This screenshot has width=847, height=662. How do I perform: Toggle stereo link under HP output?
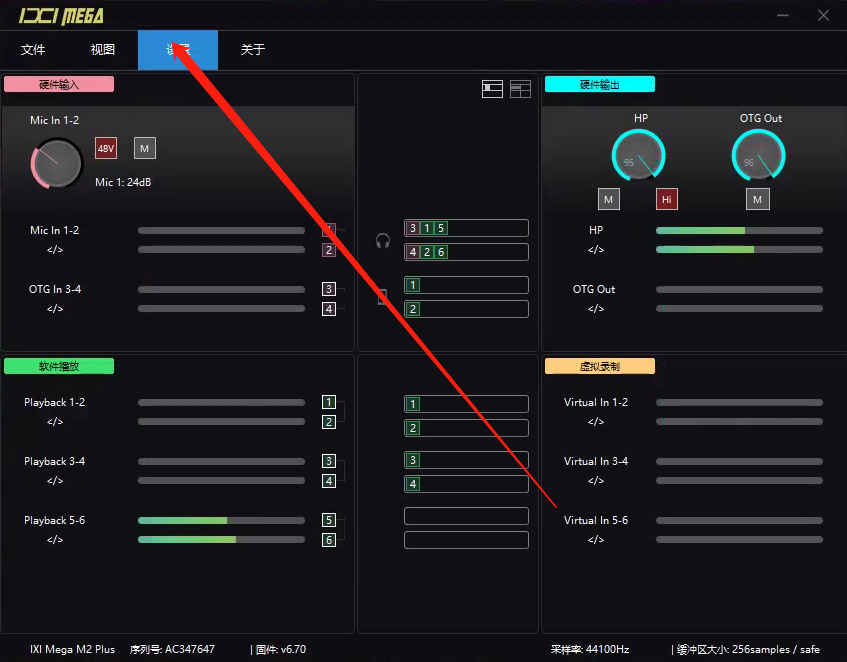pos(596,249)
